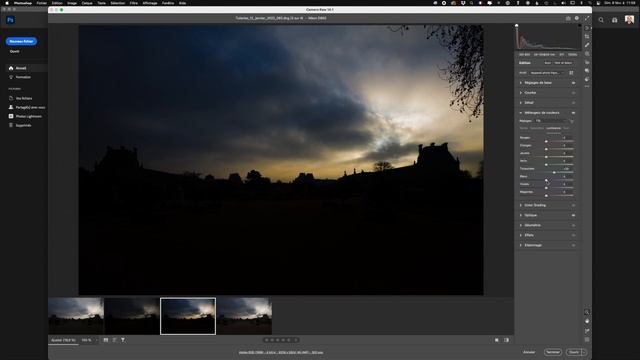
Task: Toggle visibility of Détail panel
Action: (573, 103)
